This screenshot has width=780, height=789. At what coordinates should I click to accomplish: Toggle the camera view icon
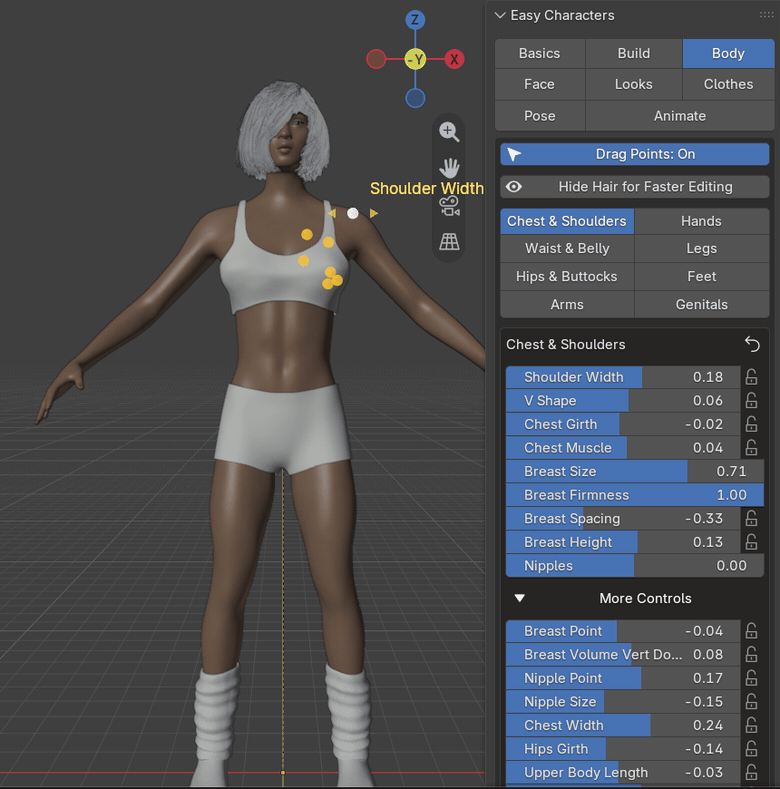pos(449,206)
